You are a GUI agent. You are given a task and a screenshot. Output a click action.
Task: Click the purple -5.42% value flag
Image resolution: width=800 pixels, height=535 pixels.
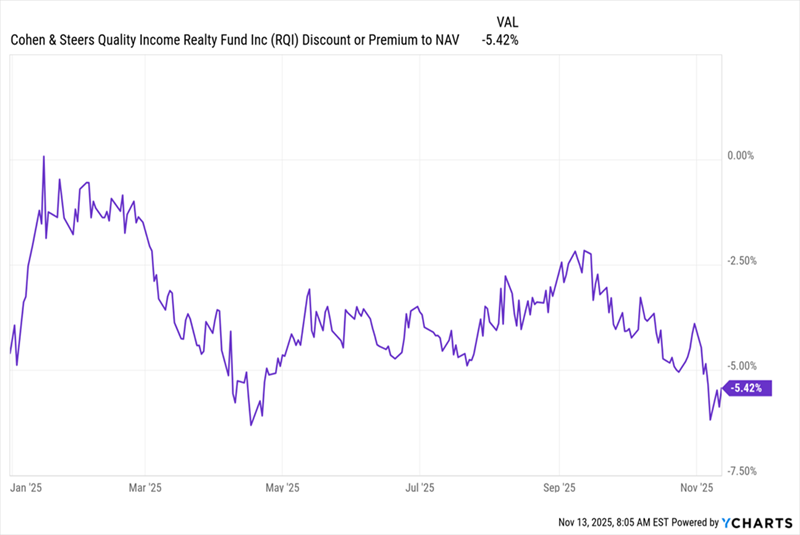747,388
